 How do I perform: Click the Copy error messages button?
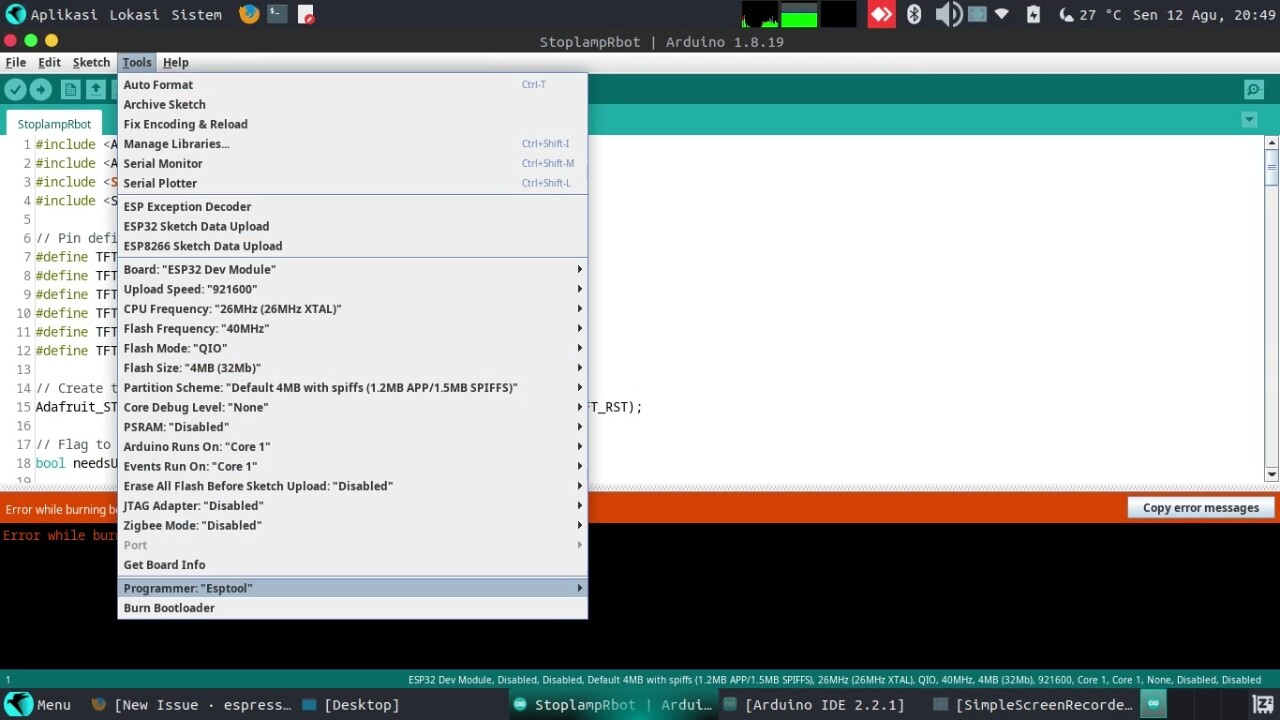tap(1201, 508)
